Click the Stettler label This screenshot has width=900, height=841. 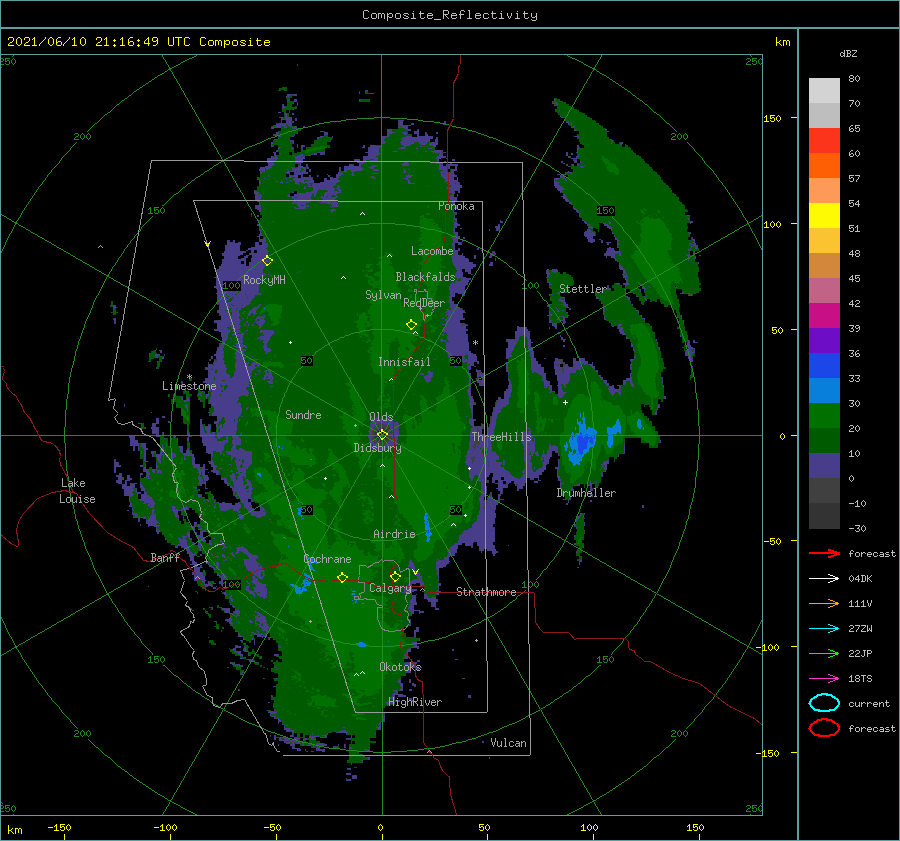coord(583,289)
